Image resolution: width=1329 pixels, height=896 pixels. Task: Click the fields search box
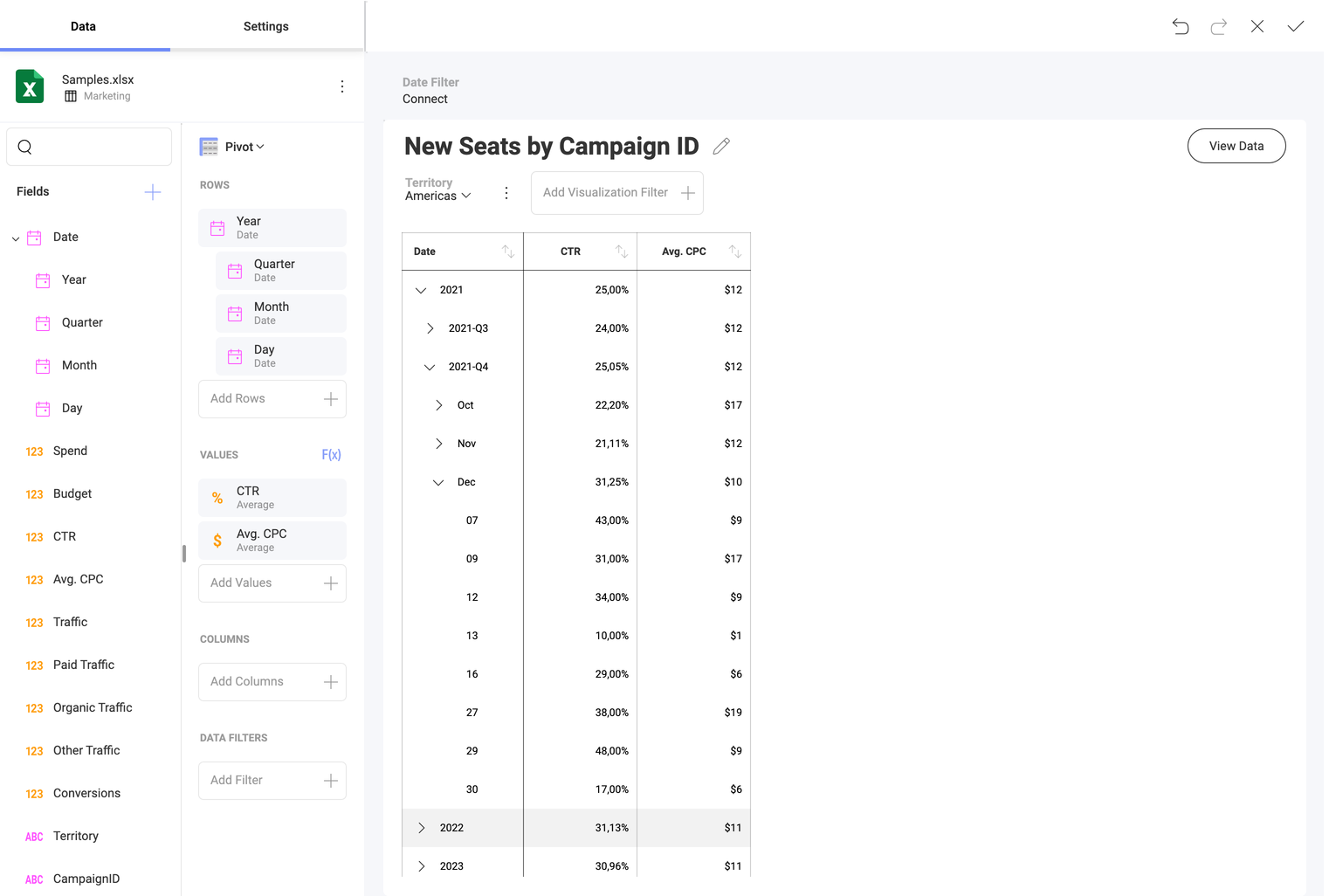coord(89,147)
